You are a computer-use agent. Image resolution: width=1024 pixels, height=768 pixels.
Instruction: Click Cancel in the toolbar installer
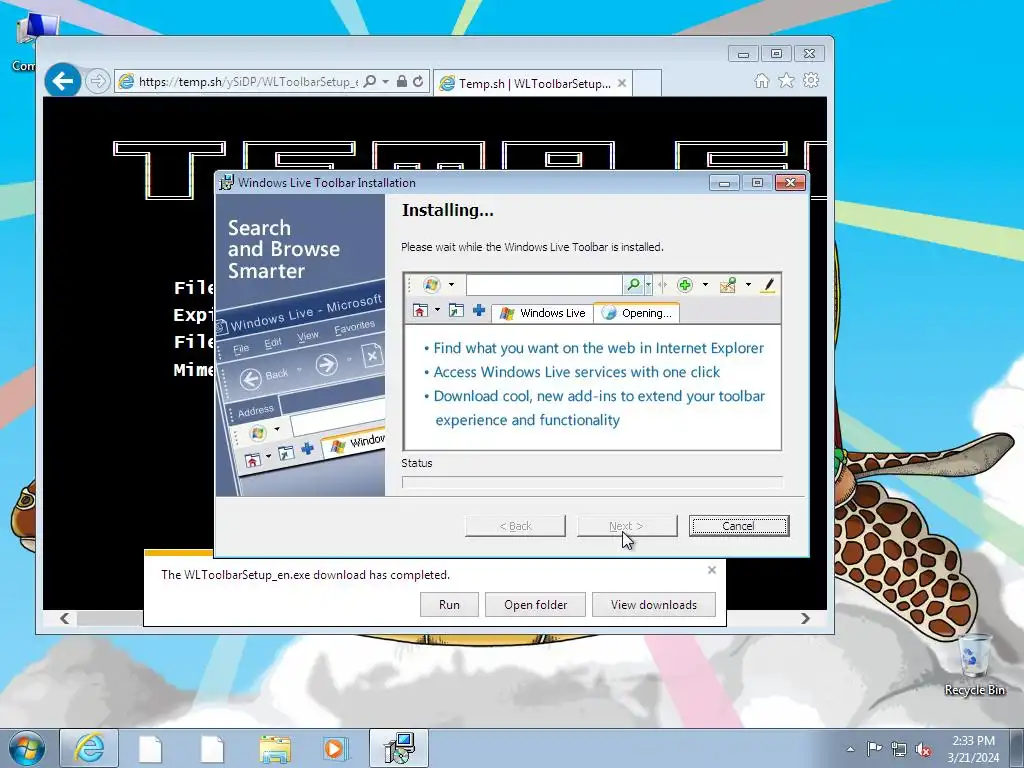(x=739, y=526)
